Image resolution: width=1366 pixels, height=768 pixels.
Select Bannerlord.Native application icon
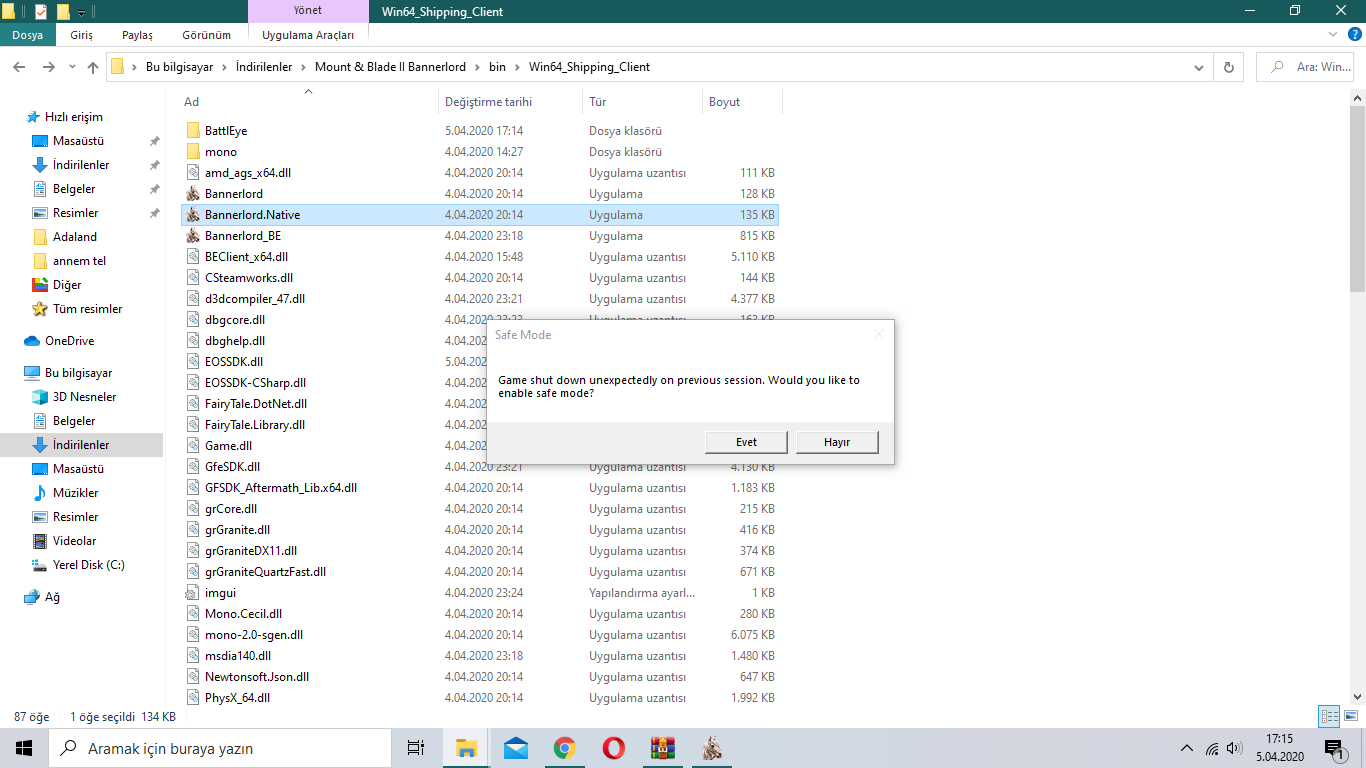(194, 215)
